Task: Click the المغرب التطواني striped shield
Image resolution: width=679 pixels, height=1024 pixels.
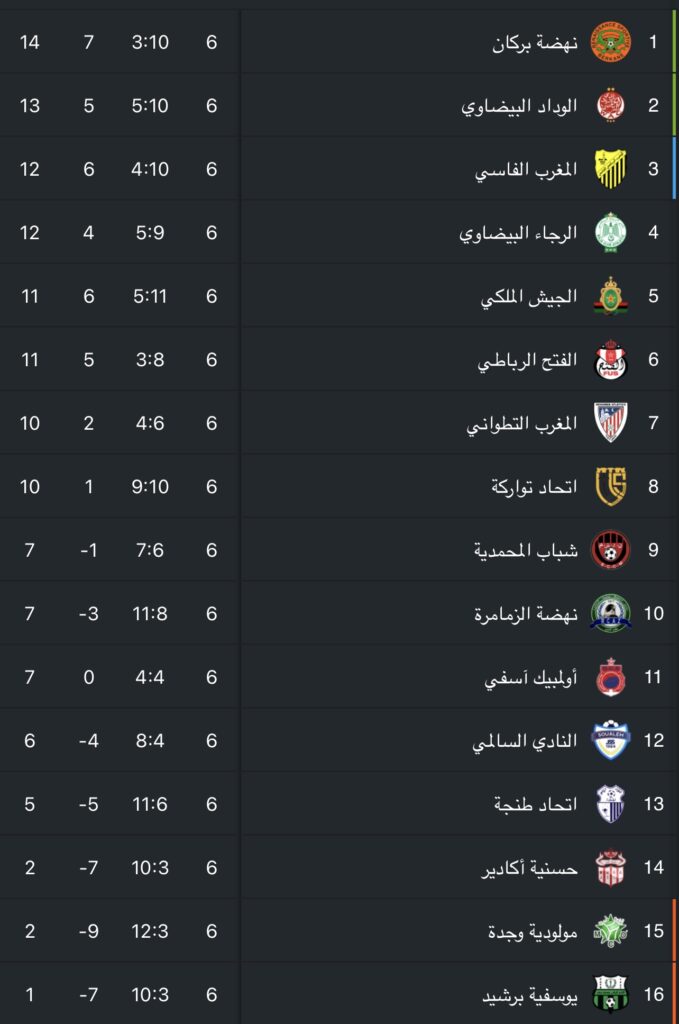Action: pos(610,423)
